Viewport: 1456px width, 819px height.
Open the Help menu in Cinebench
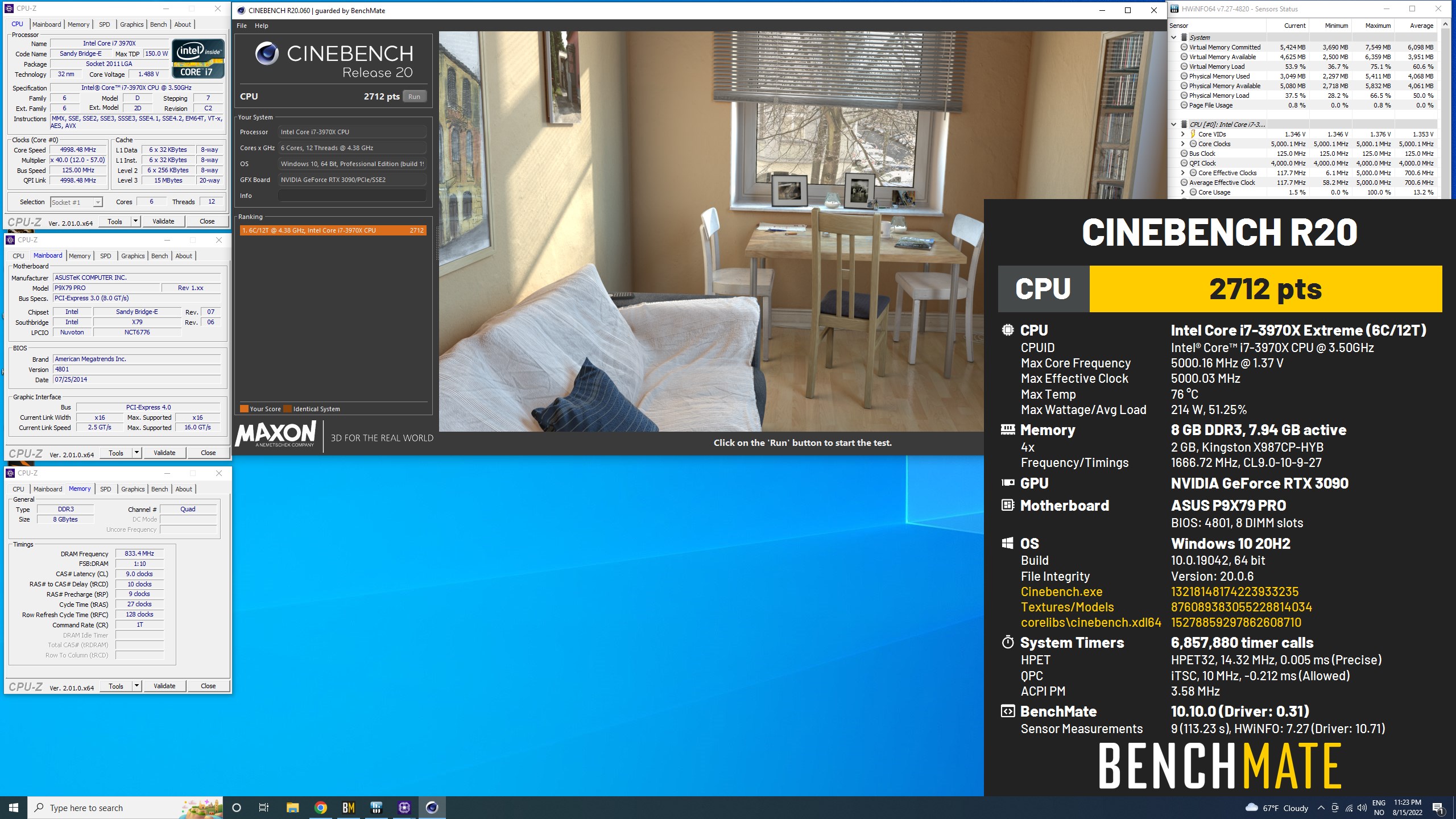(x=261, y=26)
